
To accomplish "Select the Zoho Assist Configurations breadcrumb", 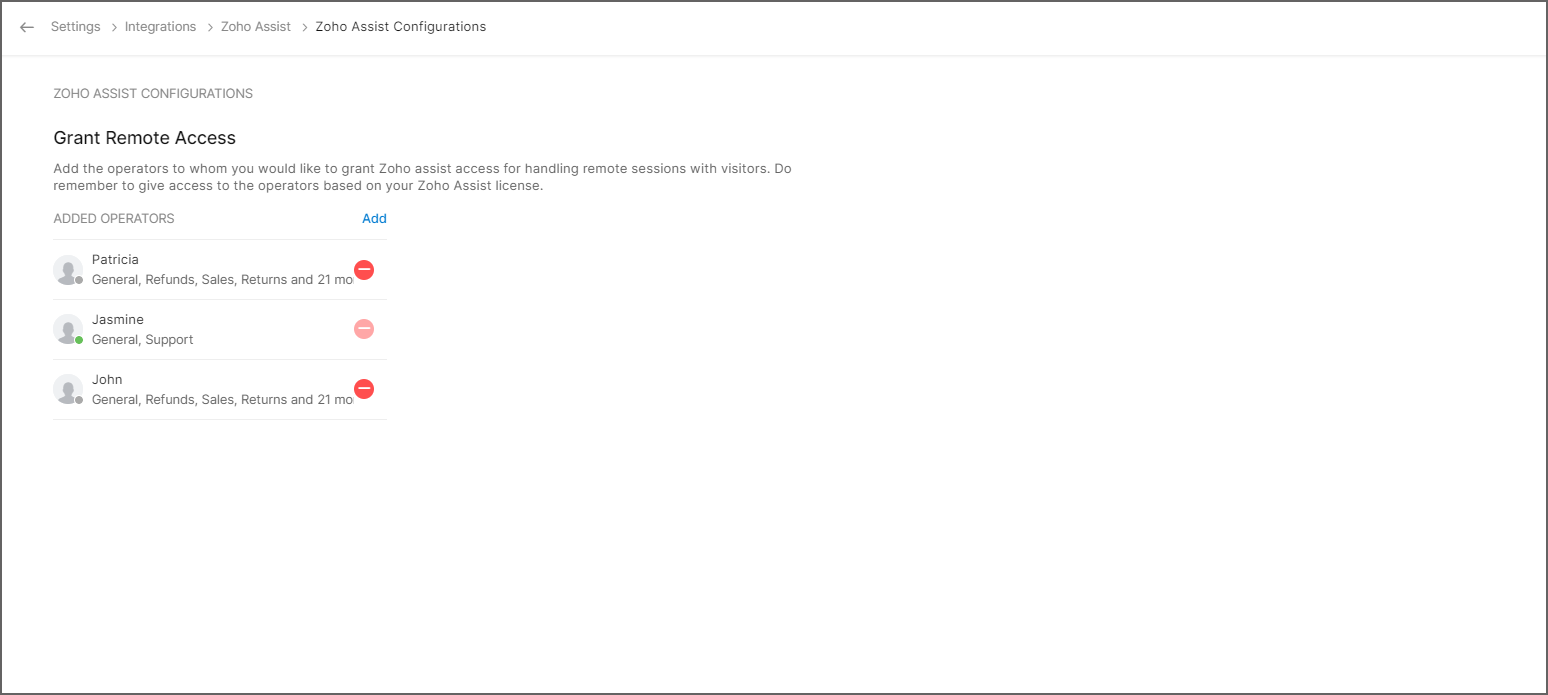I will click(401, 27).
